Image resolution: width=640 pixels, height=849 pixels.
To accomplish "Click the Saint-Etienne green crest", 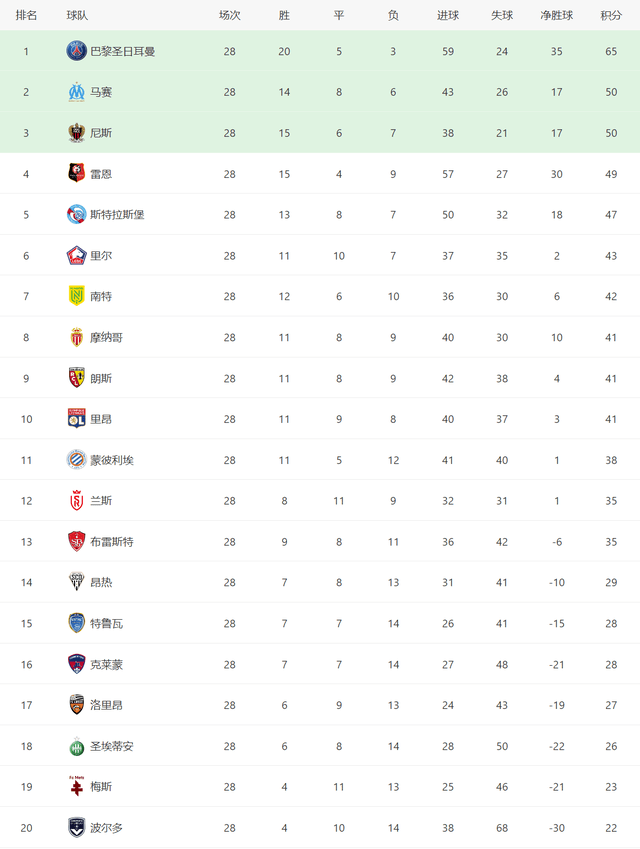I will (x=76, y=746).
